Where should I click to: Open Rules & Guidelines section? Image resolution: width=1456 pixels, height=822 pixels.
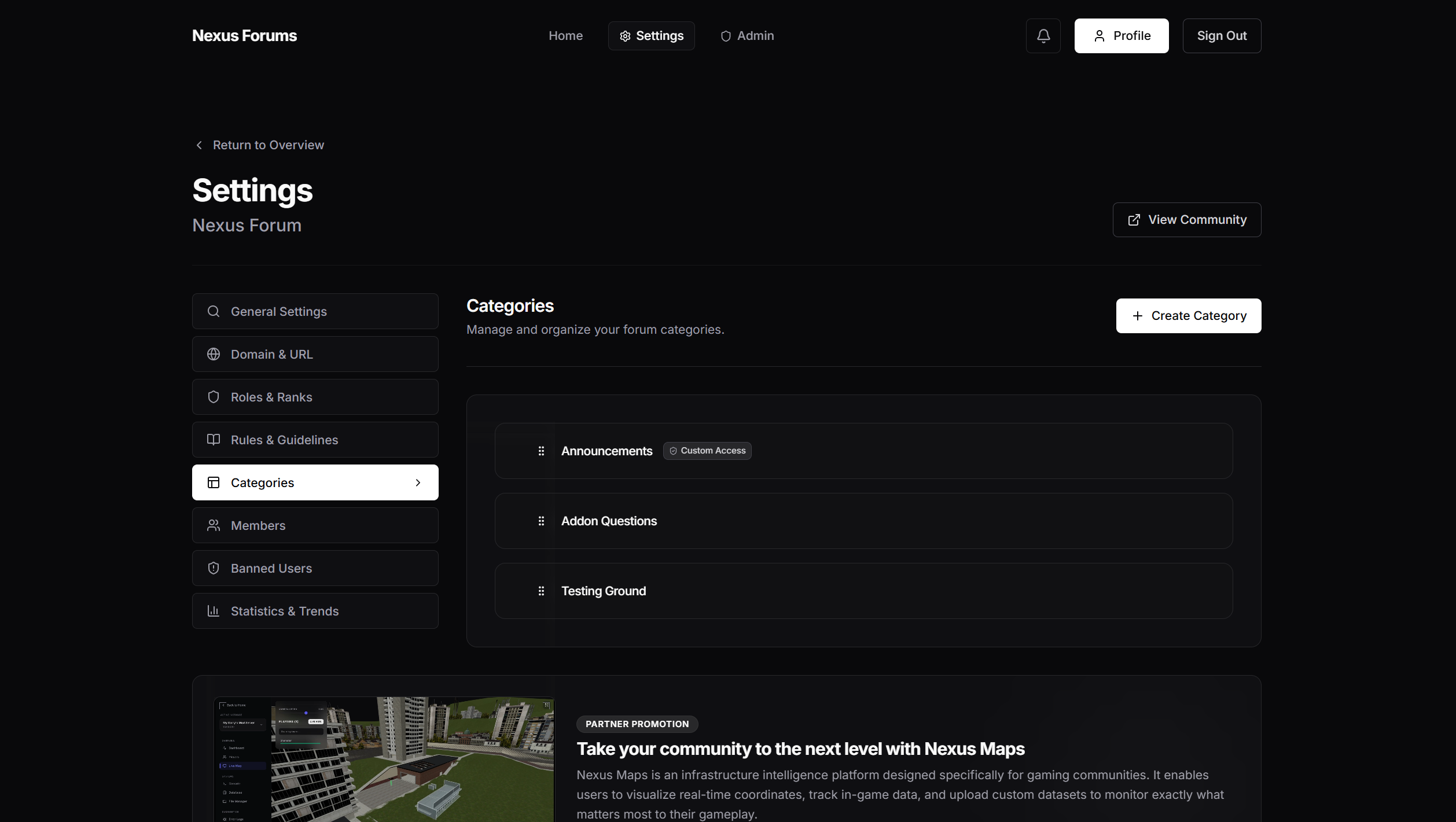pos(315,440)
